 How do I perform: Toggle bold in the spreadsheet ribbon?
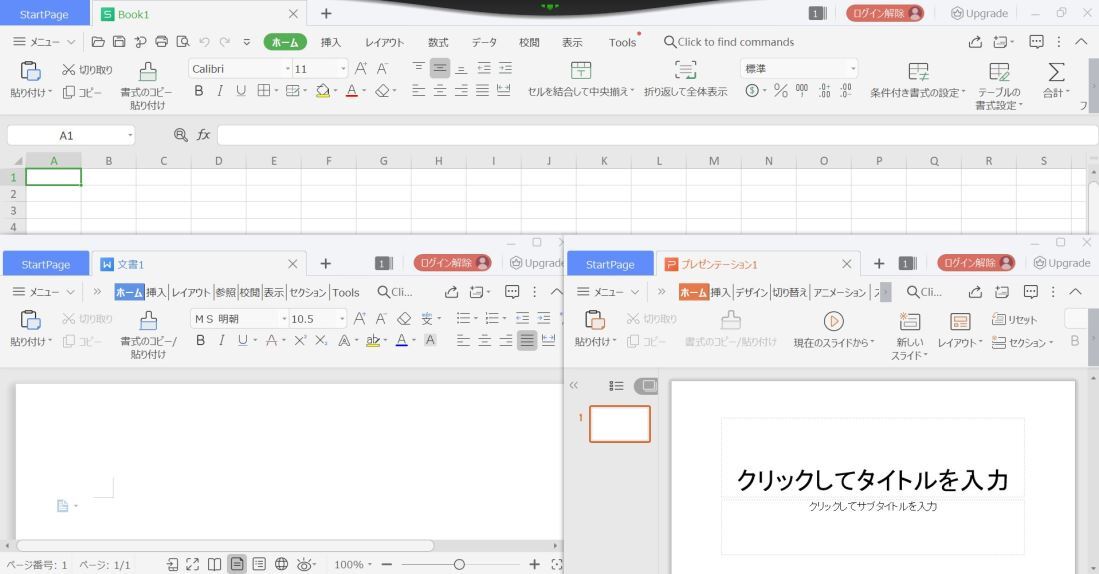[198, 92]
